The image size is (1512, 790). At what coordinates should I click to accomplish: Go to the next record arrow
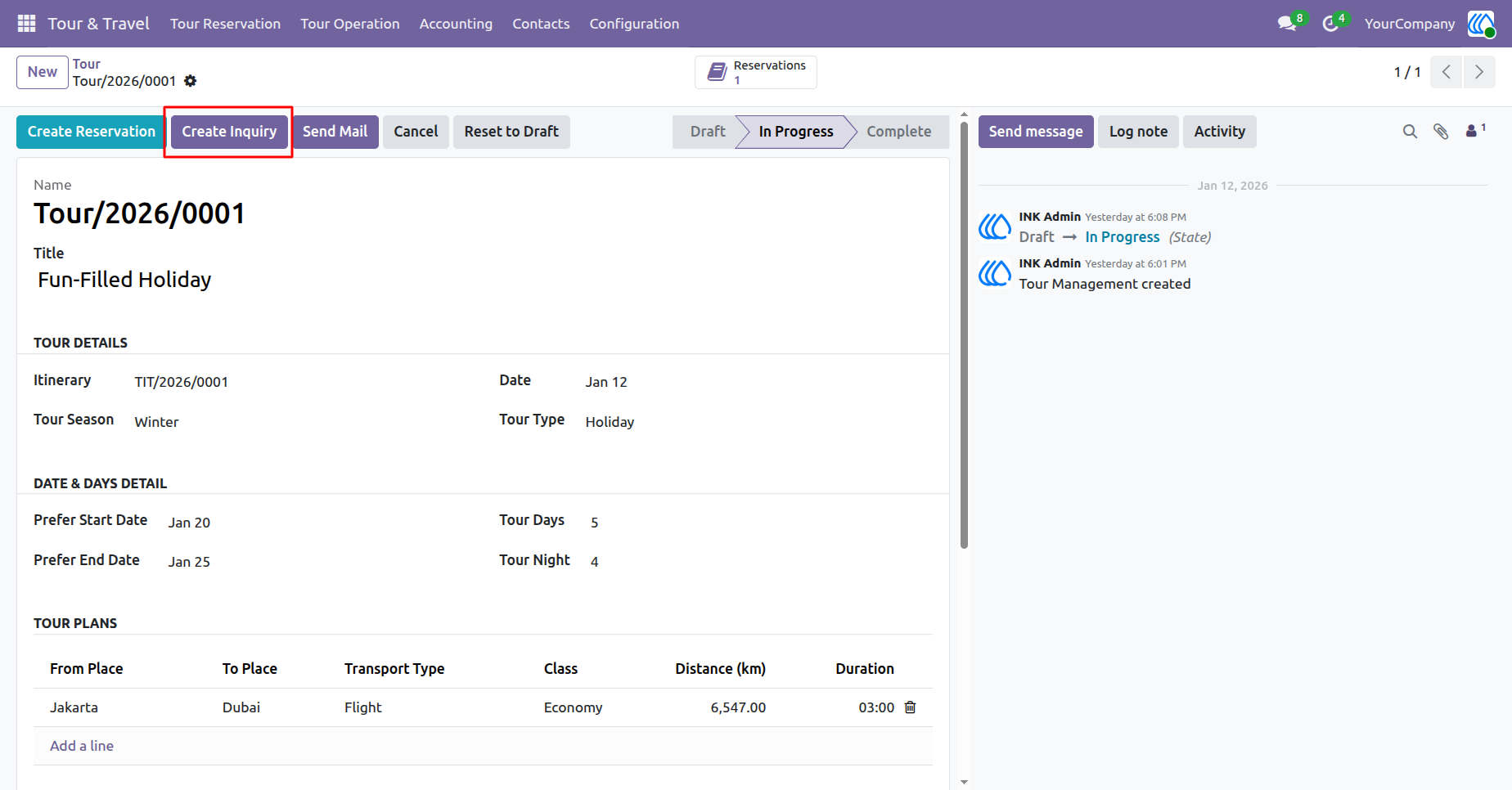[x=1479, y=72]
